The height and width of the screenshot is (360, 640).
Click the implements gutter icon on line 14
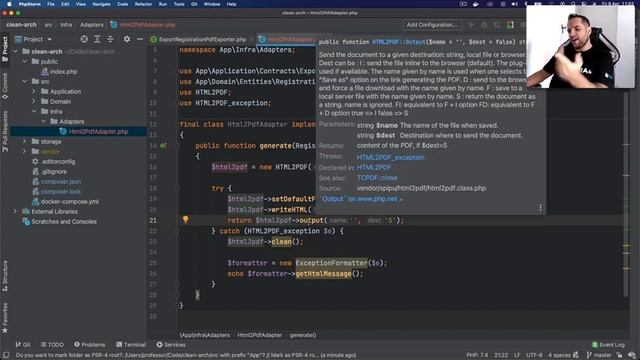163,146
